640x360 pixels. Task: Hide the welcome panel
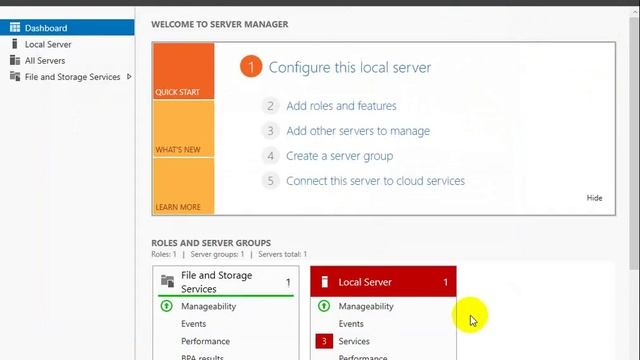(594, 198)
